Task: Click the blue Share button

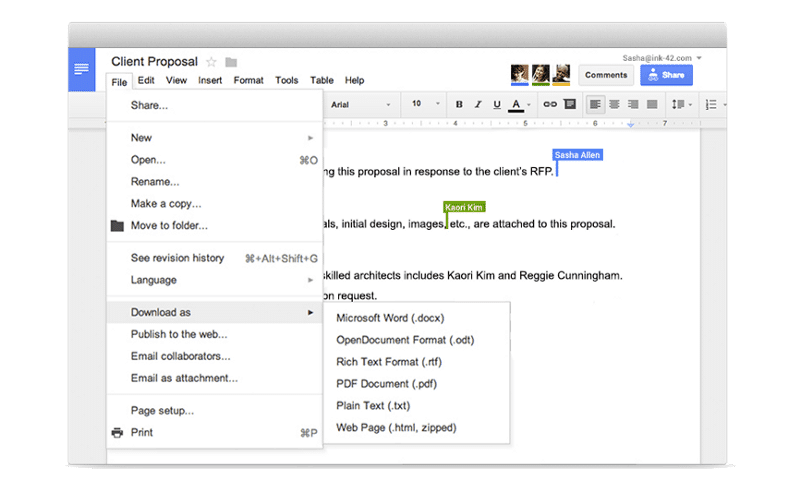Action: tap(666, 75)
